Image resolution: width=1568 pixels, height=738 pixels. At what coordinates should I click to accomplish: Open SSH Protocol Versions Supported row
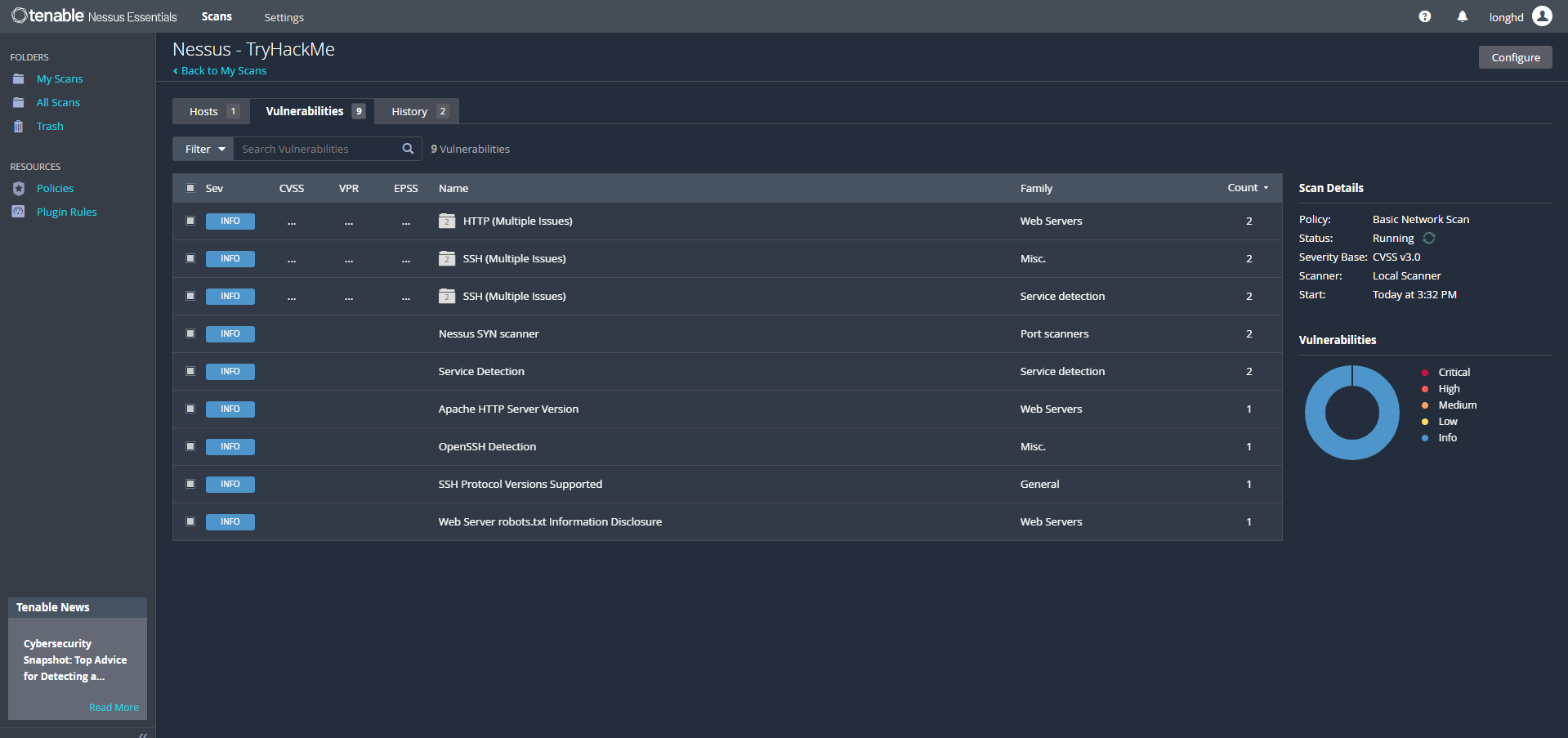pos(727,484)
